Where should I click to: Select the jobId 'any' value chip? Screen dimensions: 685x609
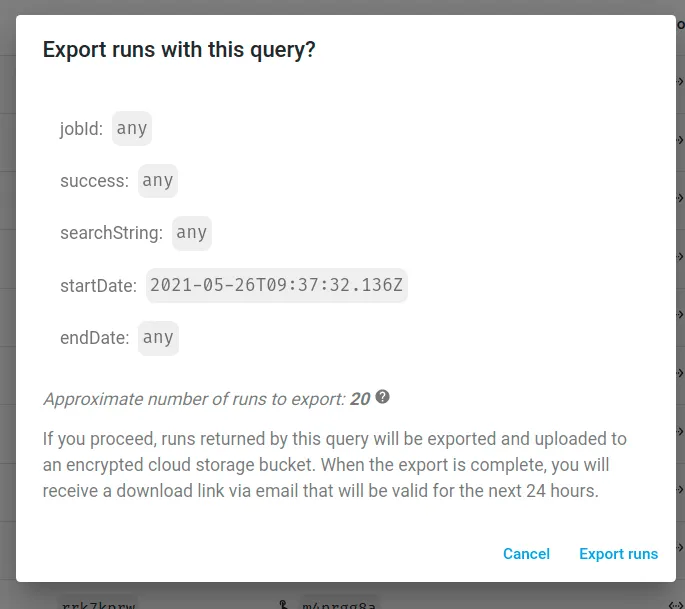click(x=131, y=128)
